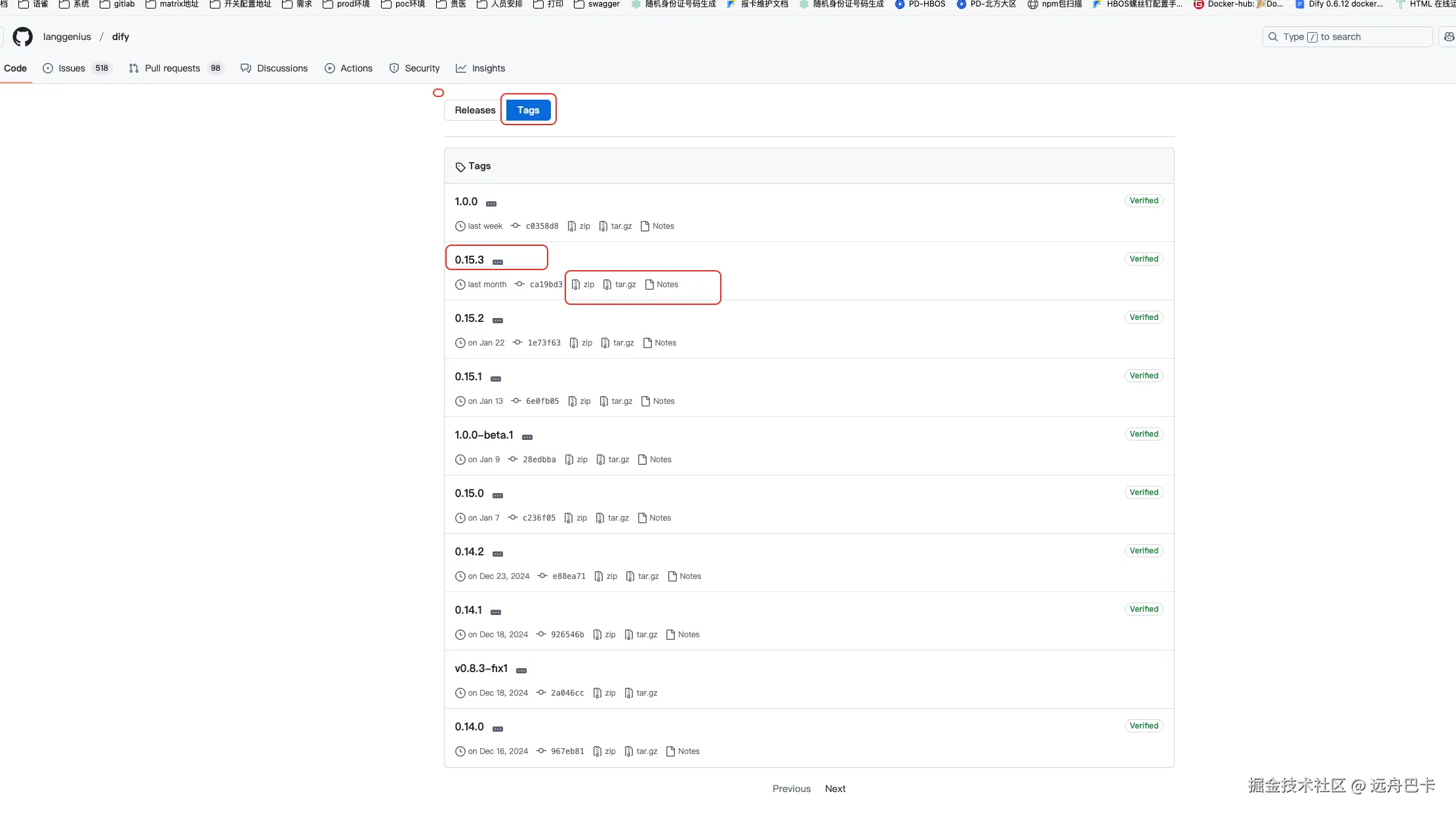Open commit c0358d8 for tag 1.0.0
The width and height of the screenshot is (1456, 815).
[542, 226]
